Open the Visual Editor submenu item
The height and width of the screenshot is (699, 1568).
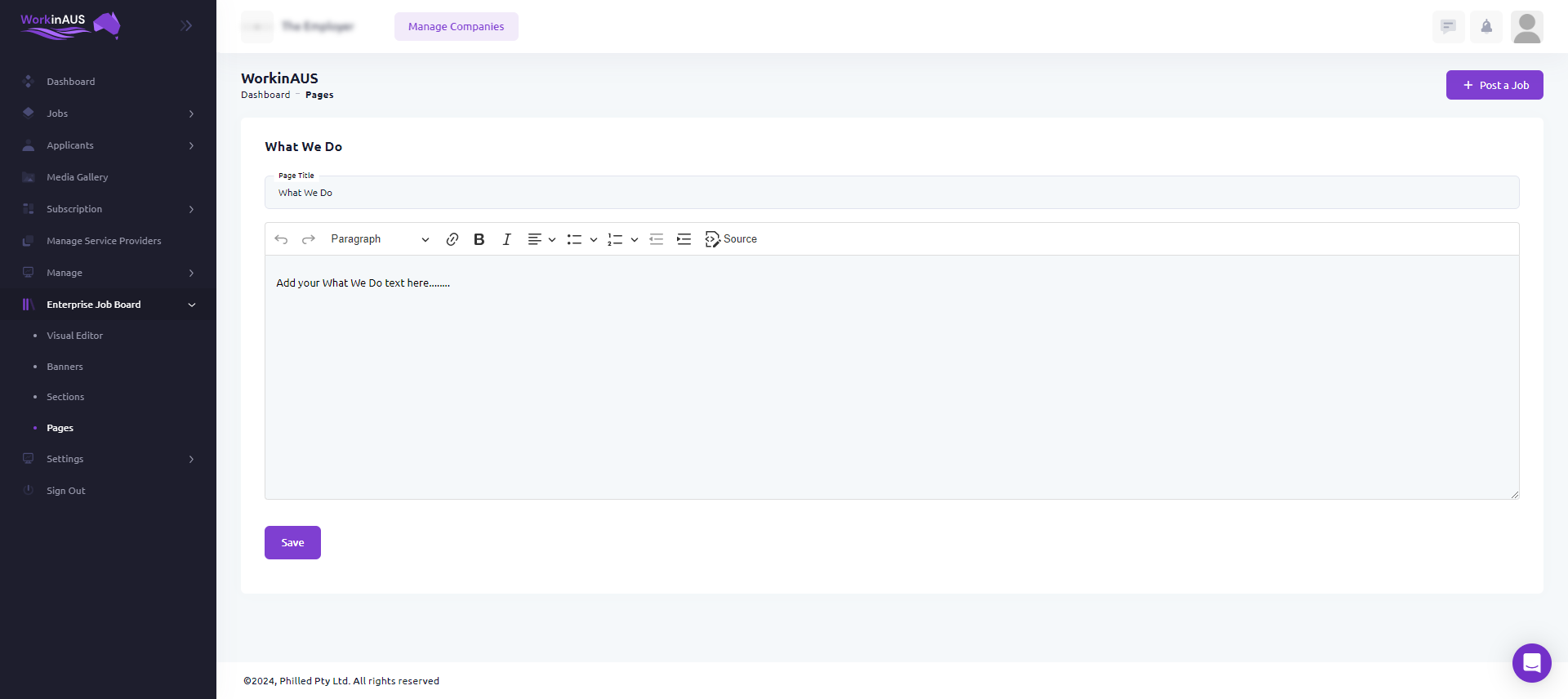74,336
